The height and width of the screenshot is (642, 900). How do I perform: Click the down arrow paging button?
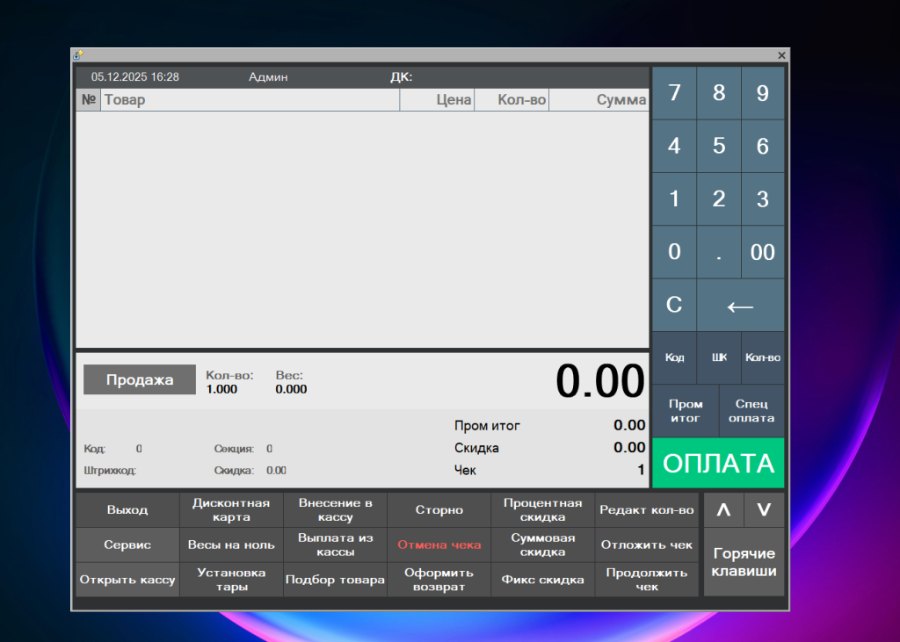[764, 509]
